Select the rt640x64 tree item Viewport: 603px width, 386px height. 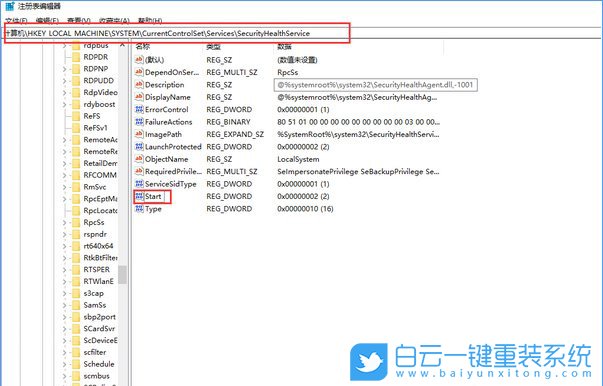tap(98, 246)
